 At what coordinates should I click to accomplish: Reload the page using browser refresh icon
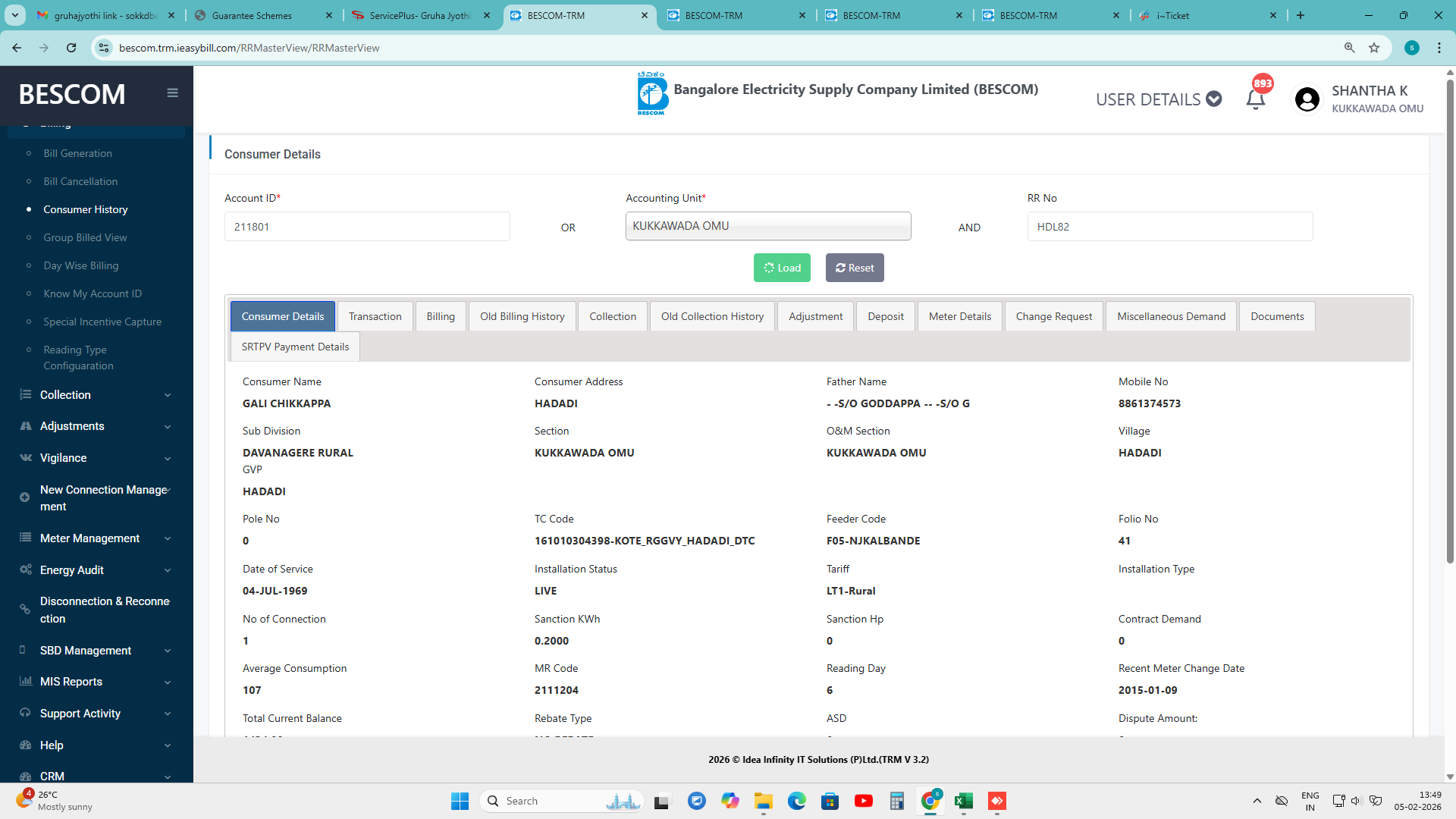pos(71,48)
